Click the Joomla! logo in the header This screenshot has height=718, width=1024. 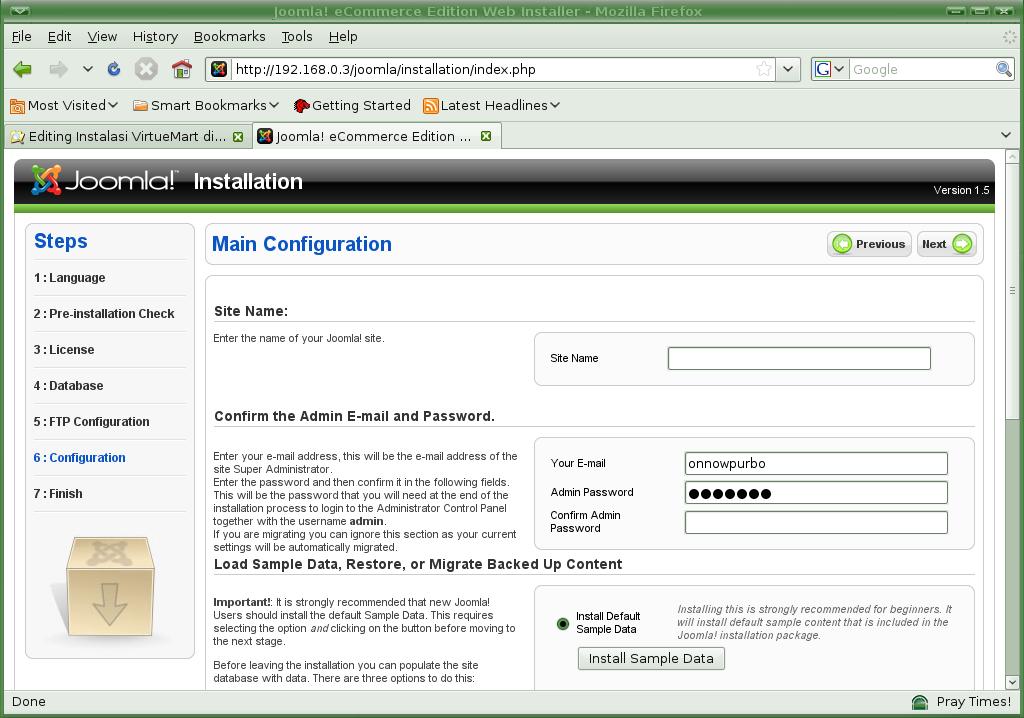pyautogui.click(x=103, y=180)
